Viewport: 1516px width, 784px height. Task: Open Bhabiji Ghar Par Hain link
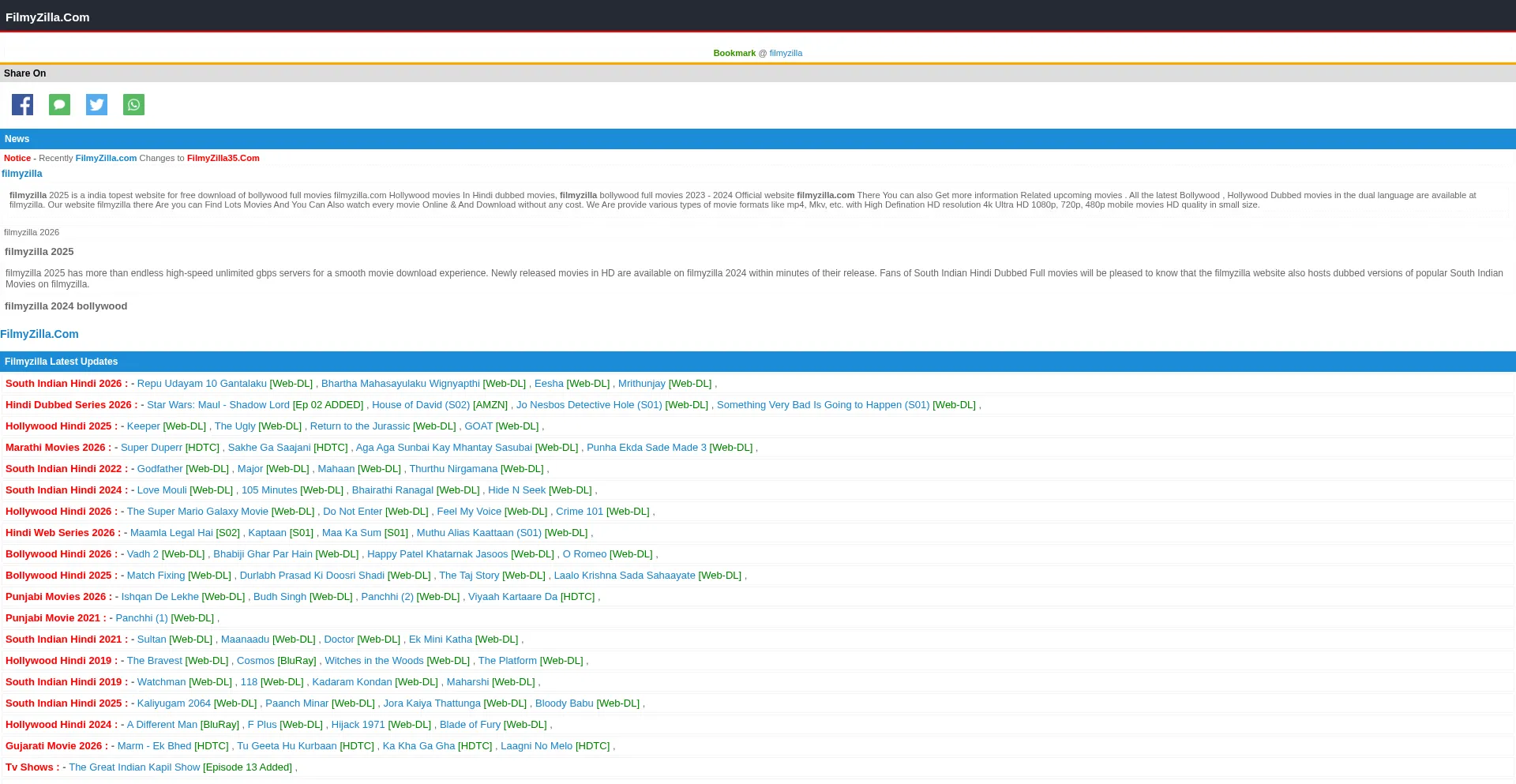263,554
